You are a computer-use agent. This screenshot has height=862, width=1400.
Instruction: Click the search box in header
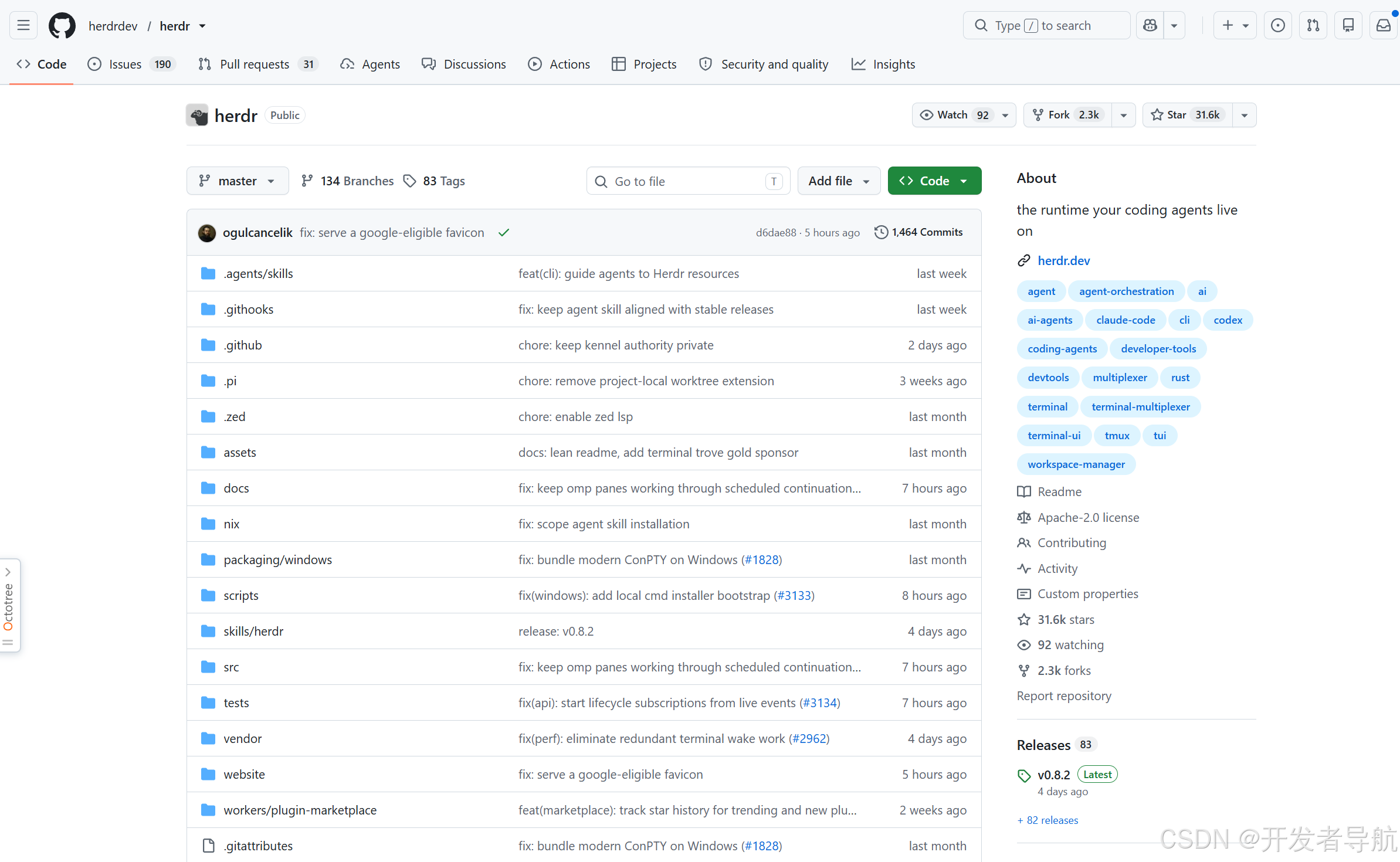pyautogui.click(x=1046, y=25)
